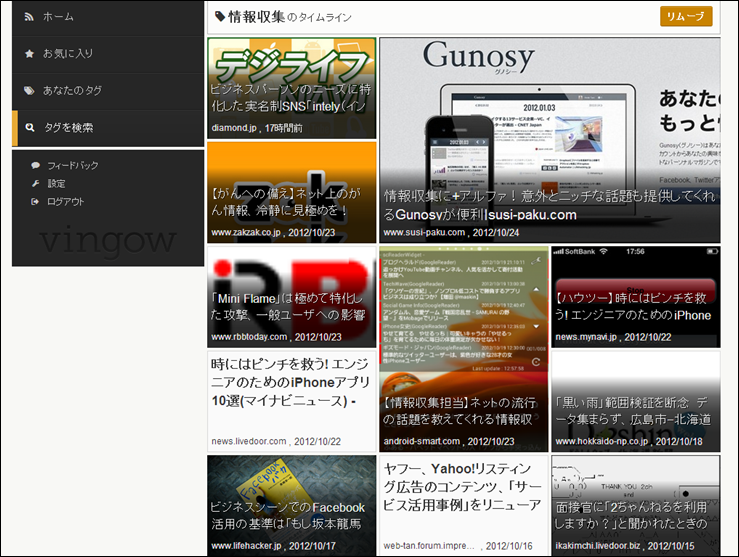This screenshot has height=557, width=739.
Task: Open the デジライフ diamond.jp article tile
Action: [x=292, y=88]
